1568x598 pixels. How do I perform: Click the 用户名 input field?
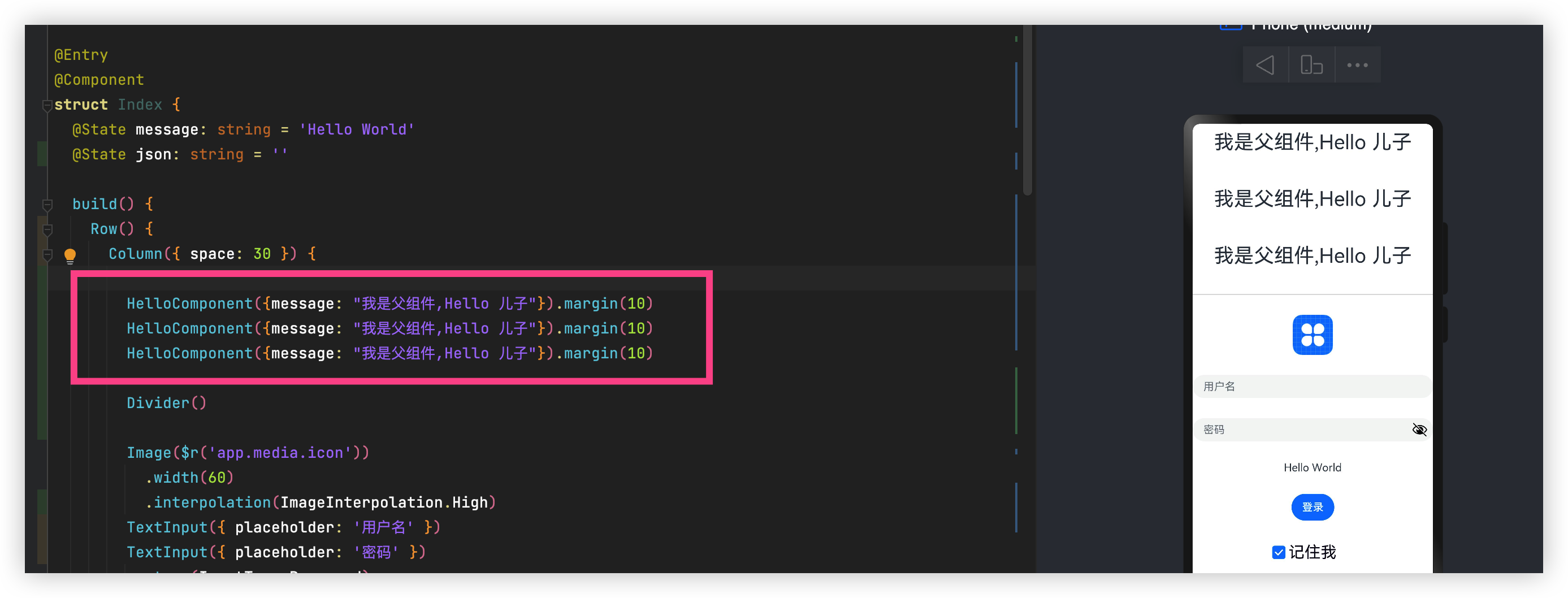1312,387
